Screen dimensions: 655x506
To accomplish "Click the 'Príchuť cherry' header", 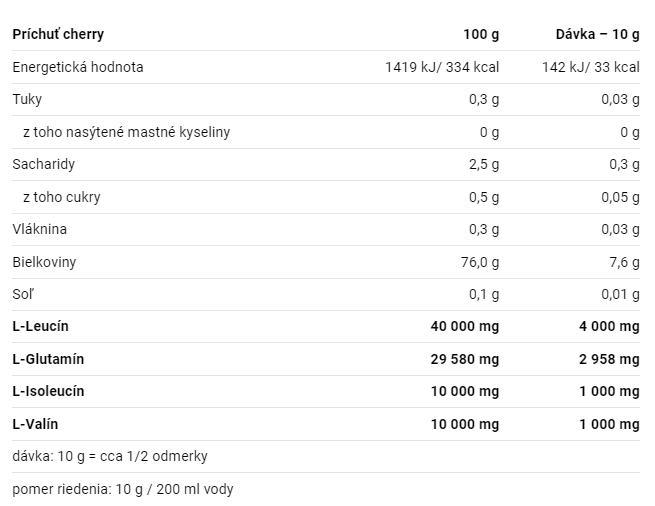I will tap(58, 34).
